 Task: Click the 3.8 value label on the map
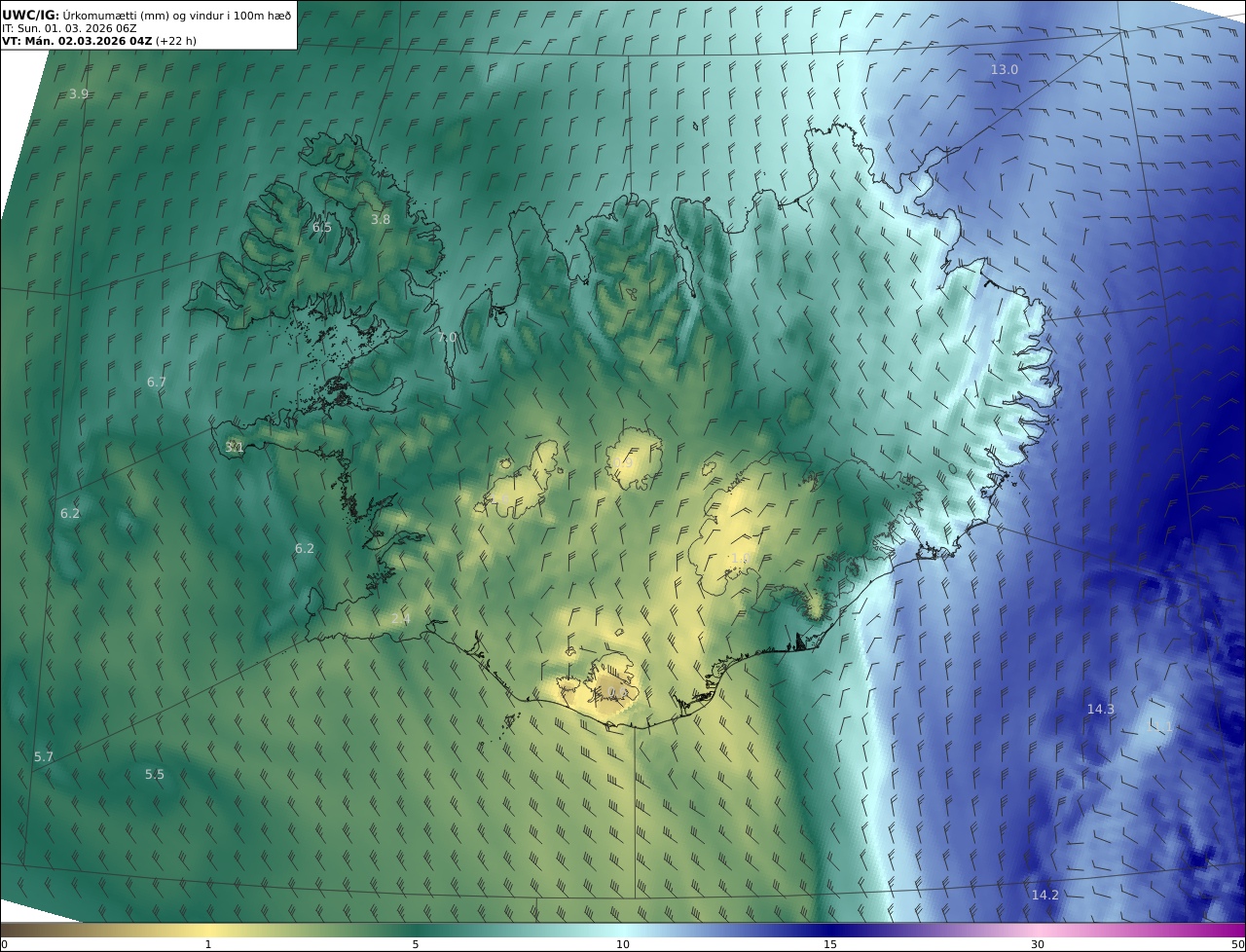click(x=380, y=220)
